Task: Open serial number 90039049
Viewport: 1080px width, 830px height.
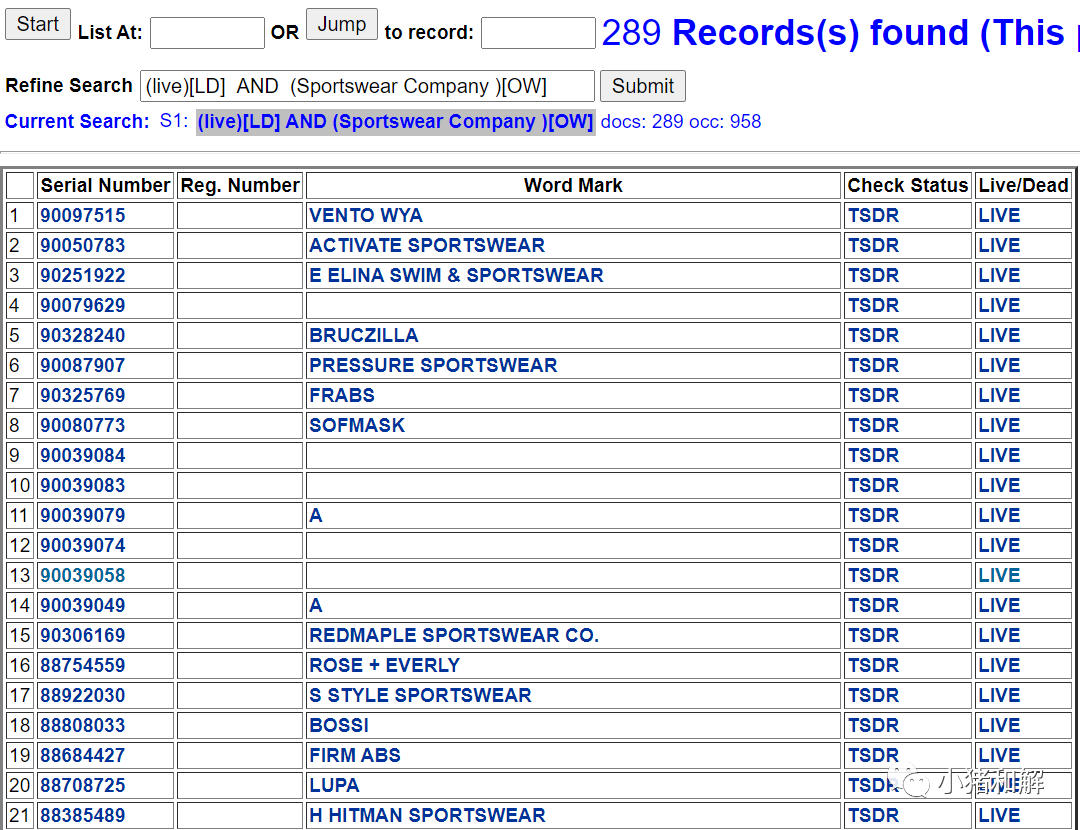Action: tap(83, 605)
